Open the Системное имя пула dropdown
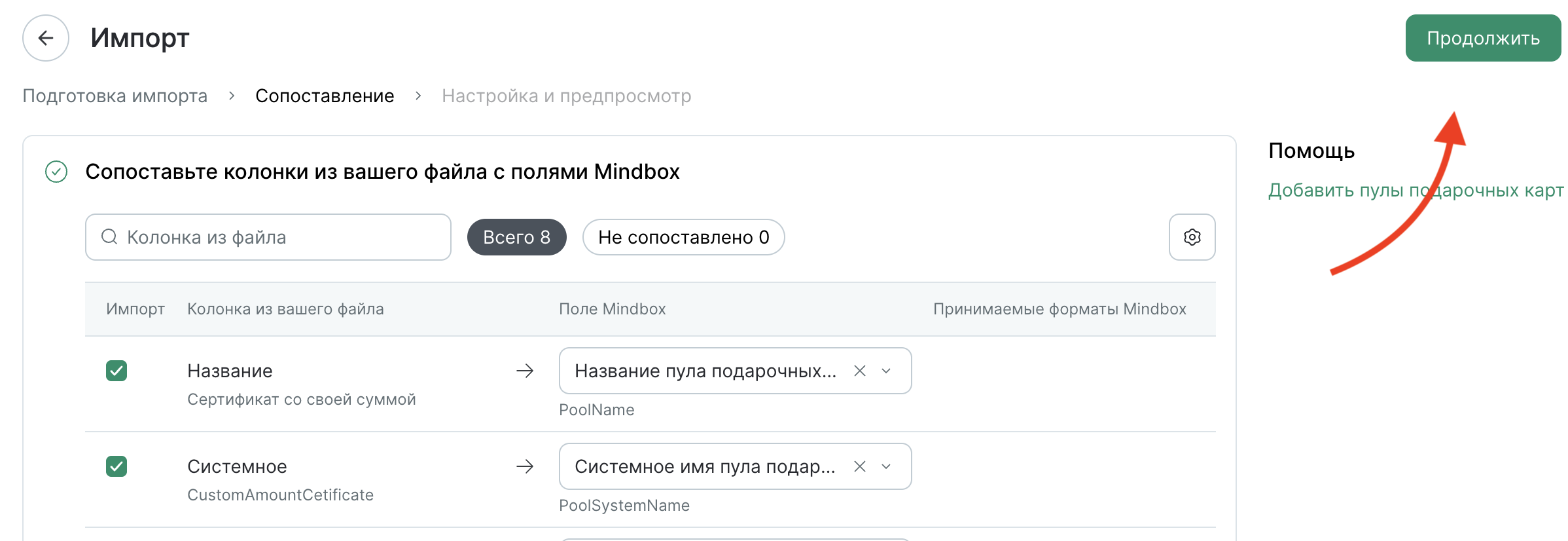 pos(735,466)
